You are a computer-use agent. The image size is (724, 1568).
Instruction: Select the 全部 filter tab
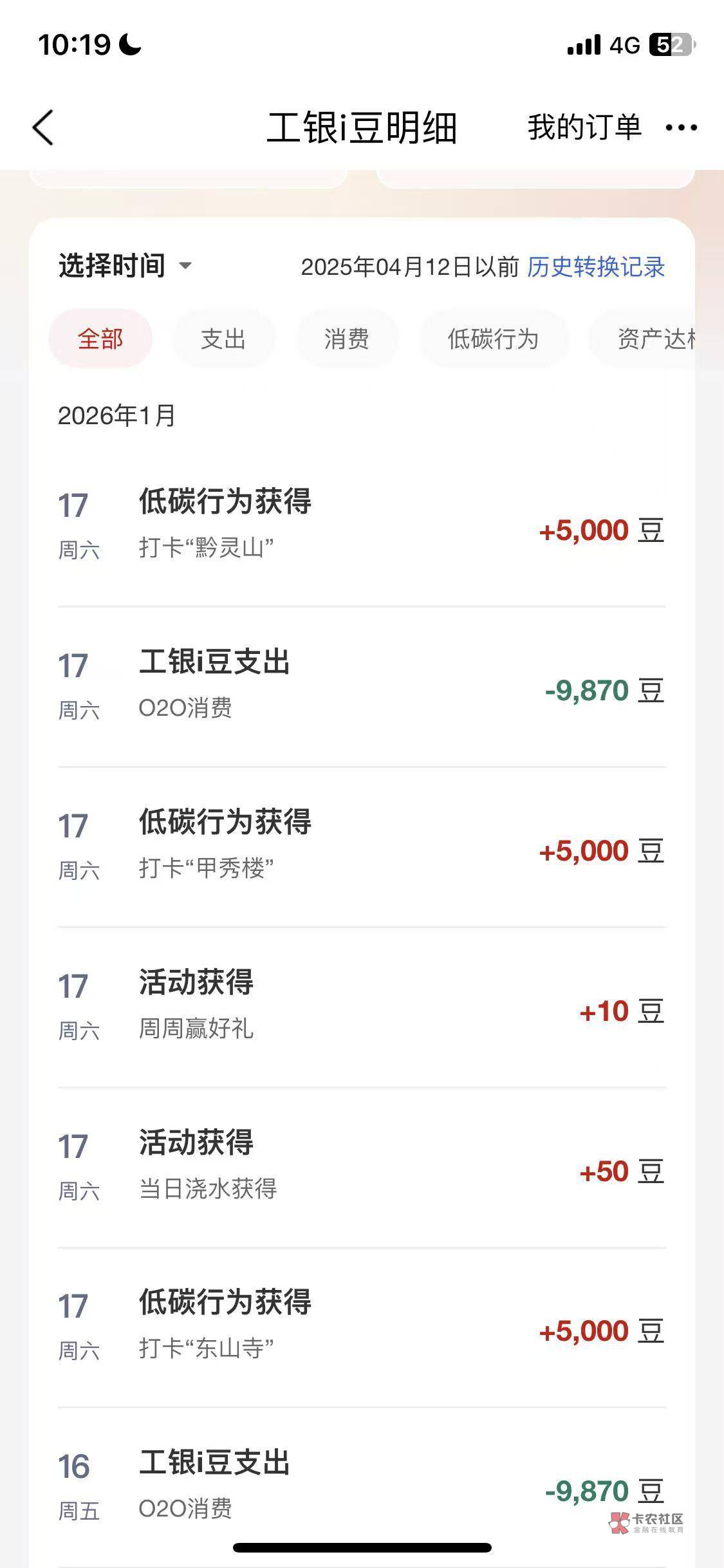[x=100, y=339]
